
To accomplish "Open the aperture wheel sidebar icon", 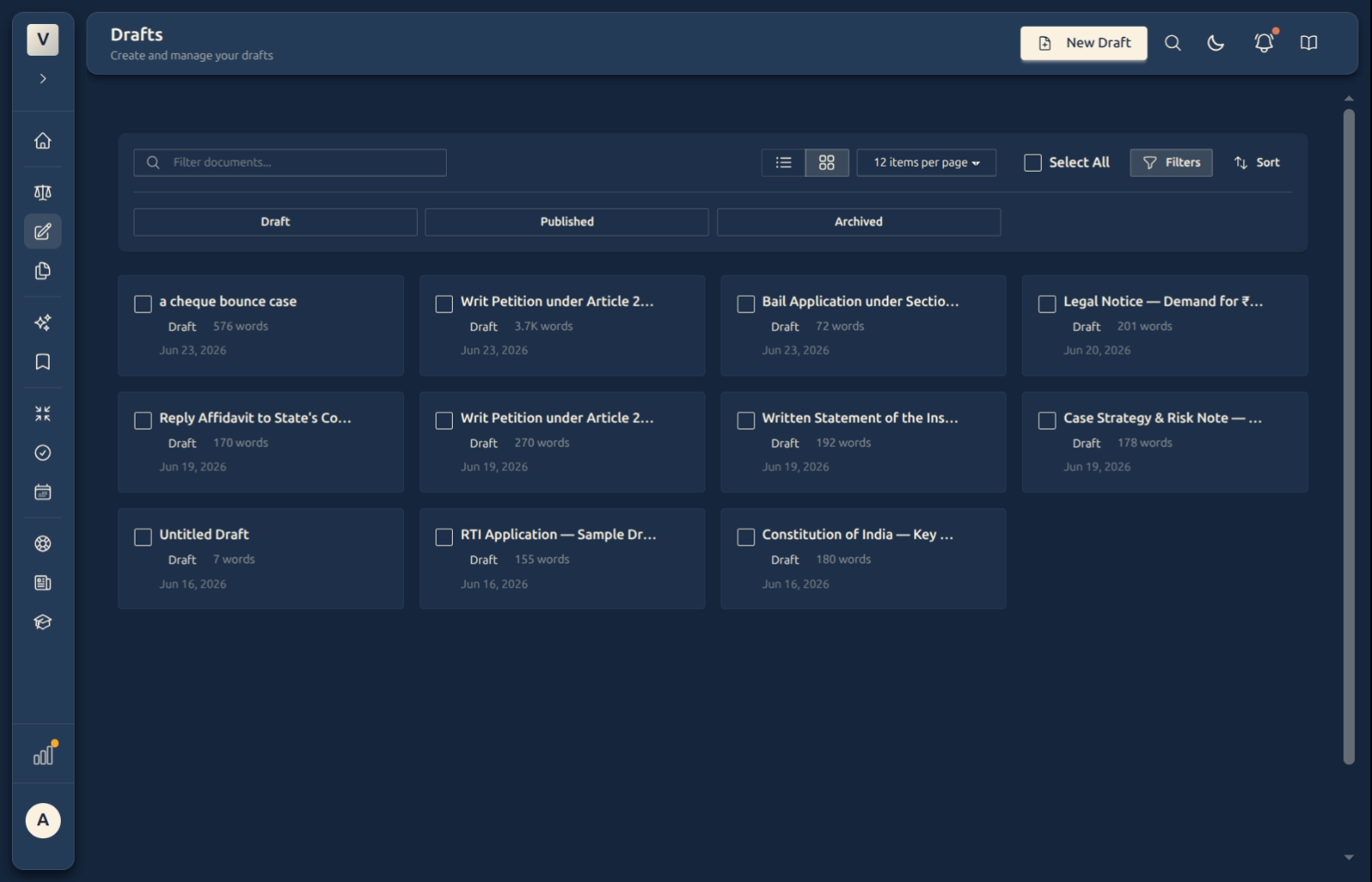I will pyautogui.click(x=43, y=544).
